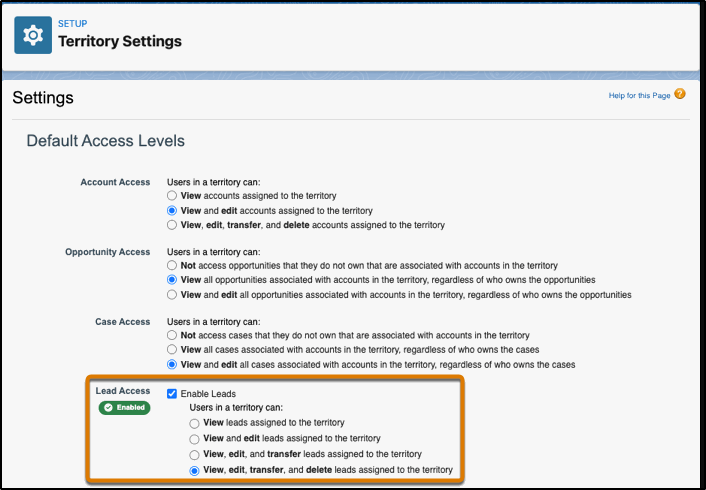This screenshot has width=706, height=490.
Task: Choose View, edit, transfer, and delete leads
Action: point(194,471)
